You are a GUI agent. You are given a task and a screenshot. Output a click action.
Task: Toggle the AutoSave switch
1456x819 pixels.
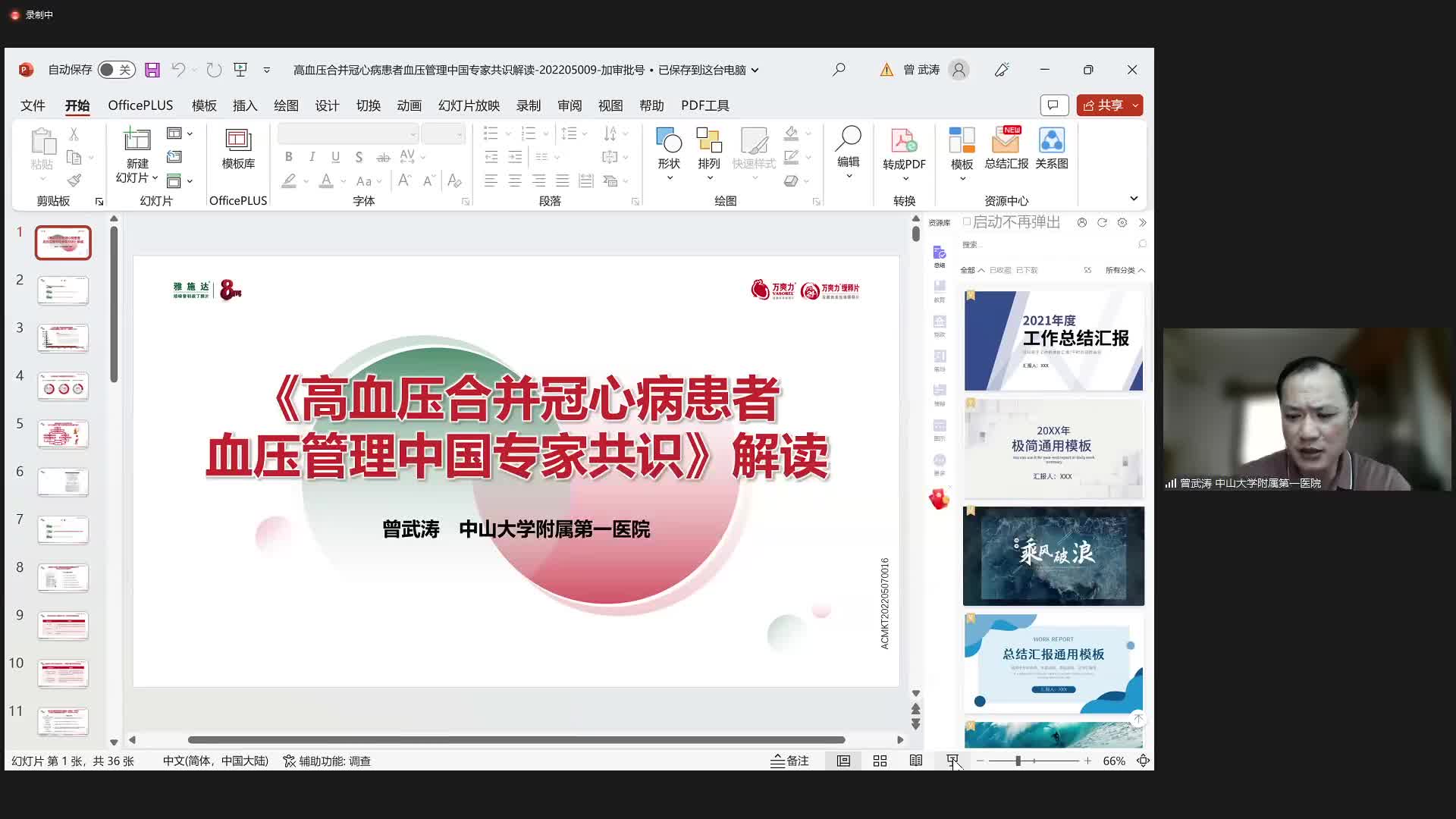coord(116,70)
